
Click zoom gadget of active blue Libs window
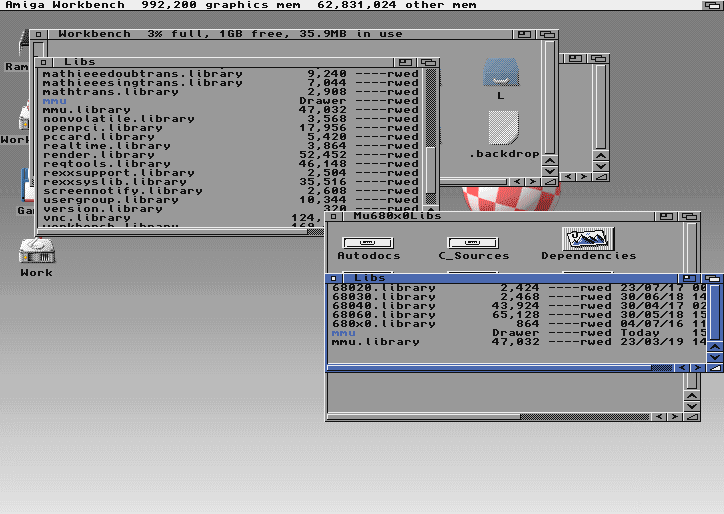(689, 278)
